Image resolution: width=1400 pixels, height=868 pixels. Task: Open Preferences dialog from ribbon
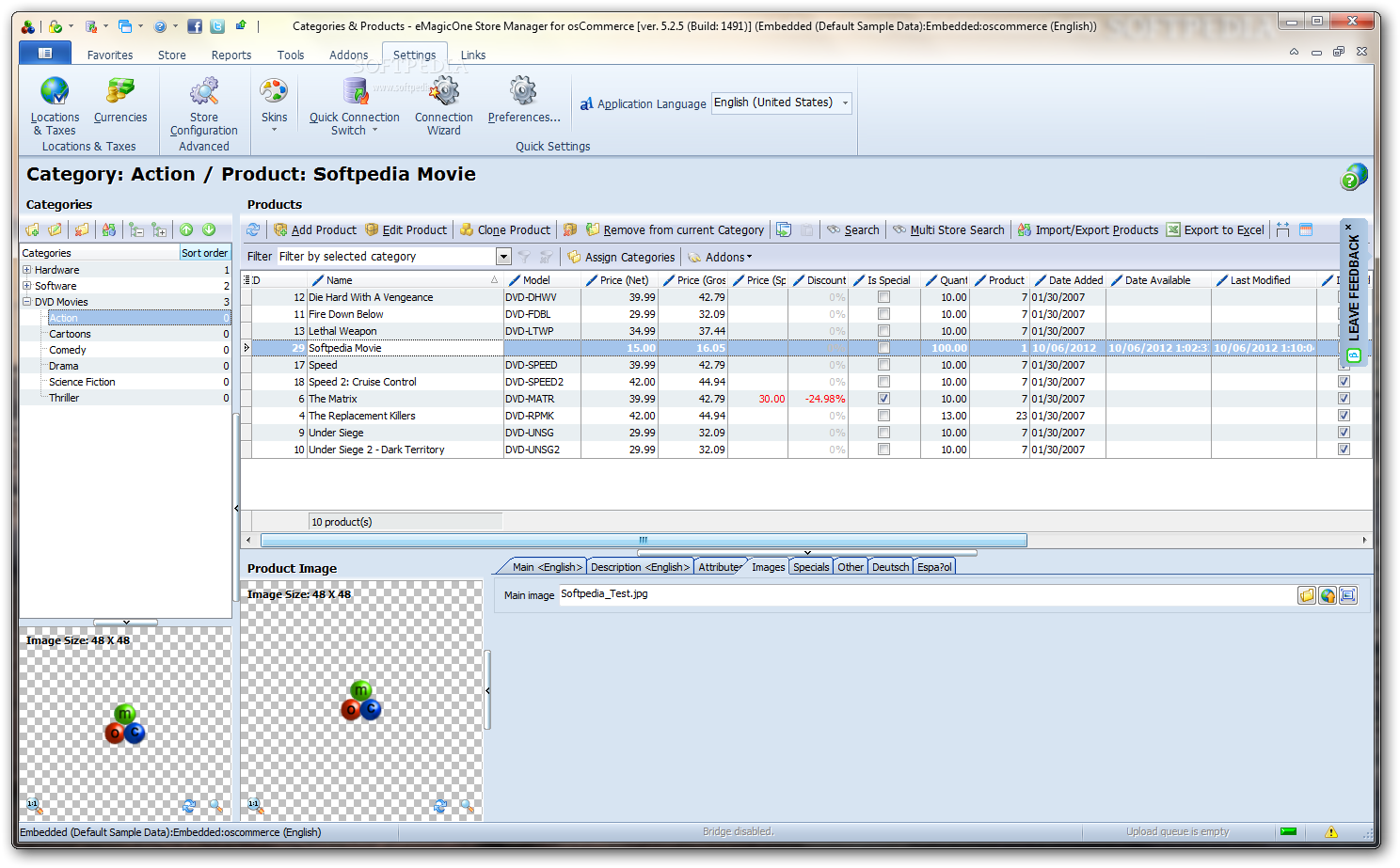click(524, 100)
